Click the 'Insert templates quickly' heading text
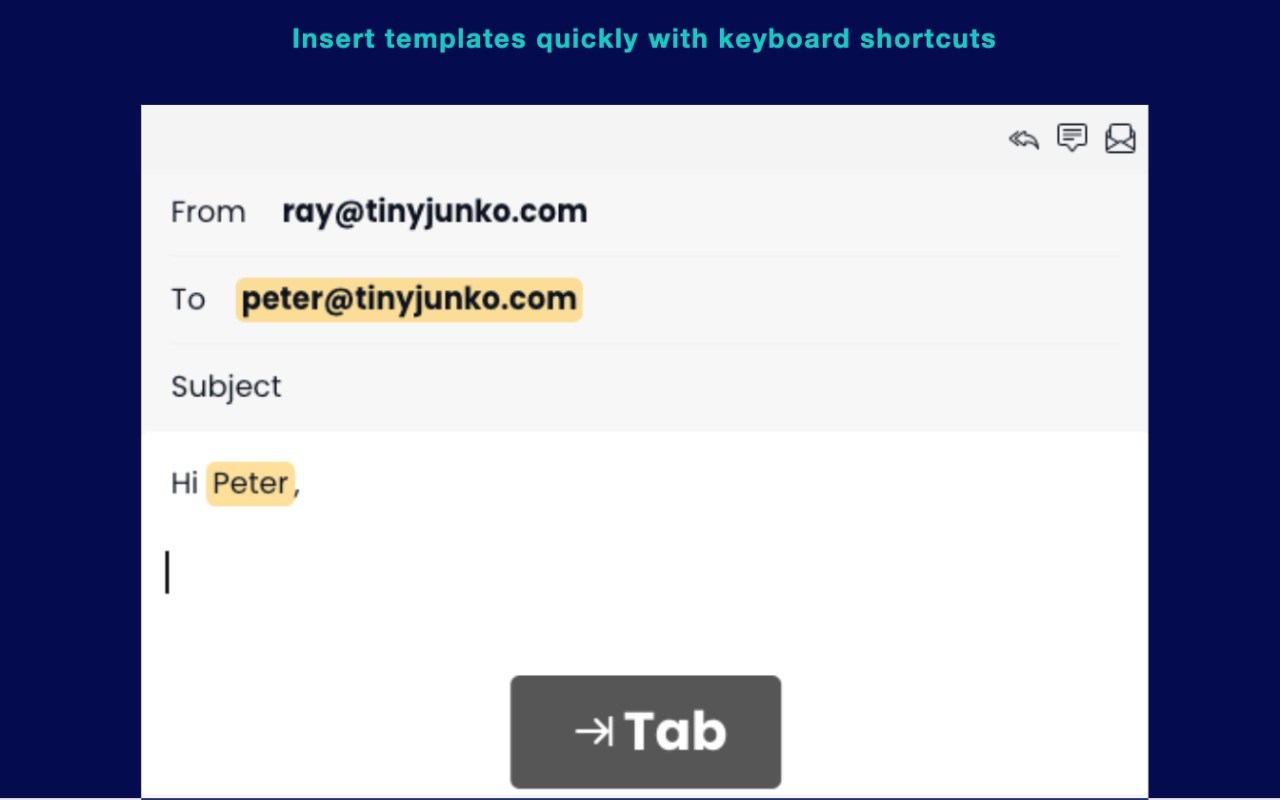1280x800 pixels. [643, 39]
